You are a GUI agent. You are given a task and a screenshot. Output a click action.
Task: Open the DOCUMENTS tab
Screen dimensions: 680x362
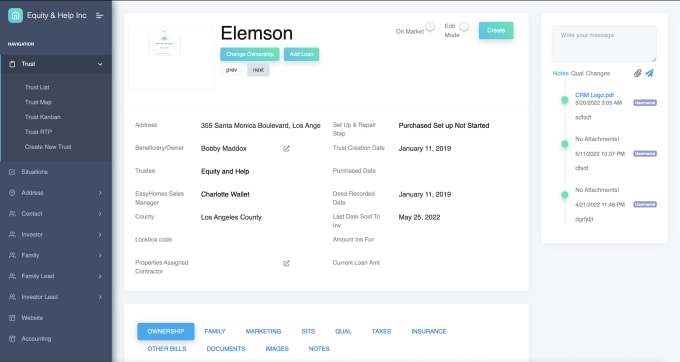pos(226,349)
